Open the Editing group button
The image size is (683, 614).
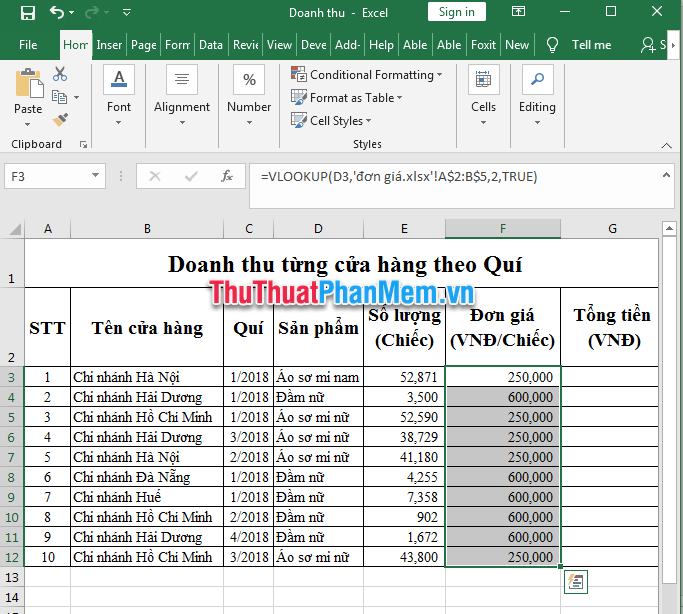pyautogui.click(x=537, y=93)
